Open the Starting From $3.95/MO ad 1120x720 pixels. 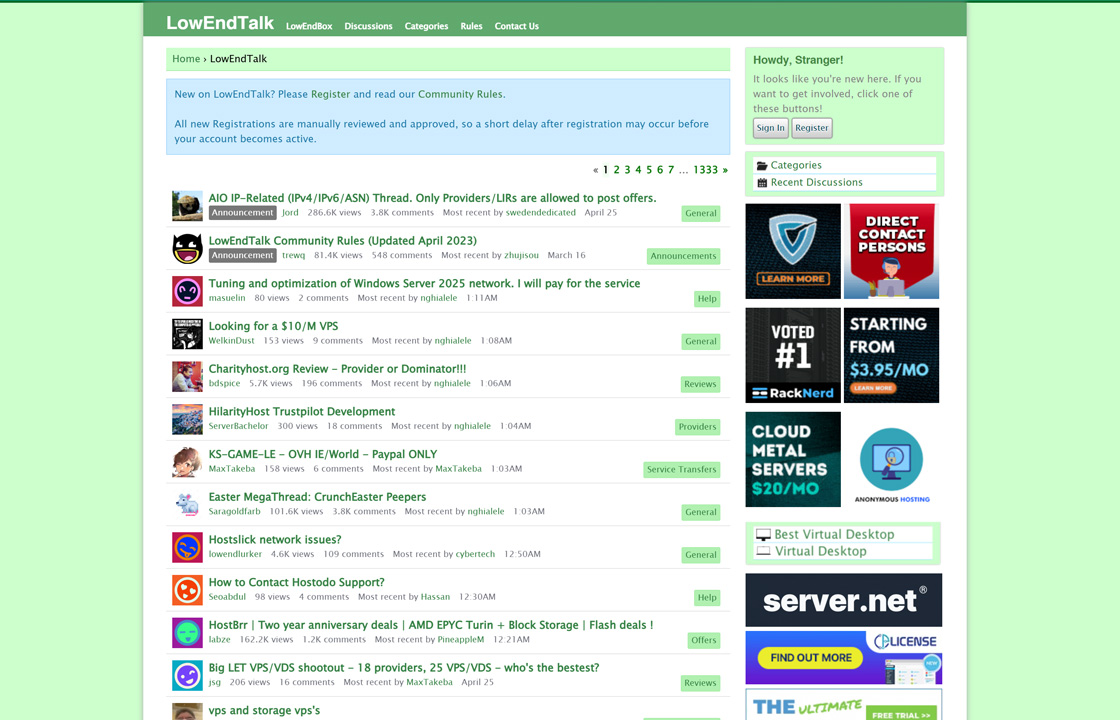point(891,355)
